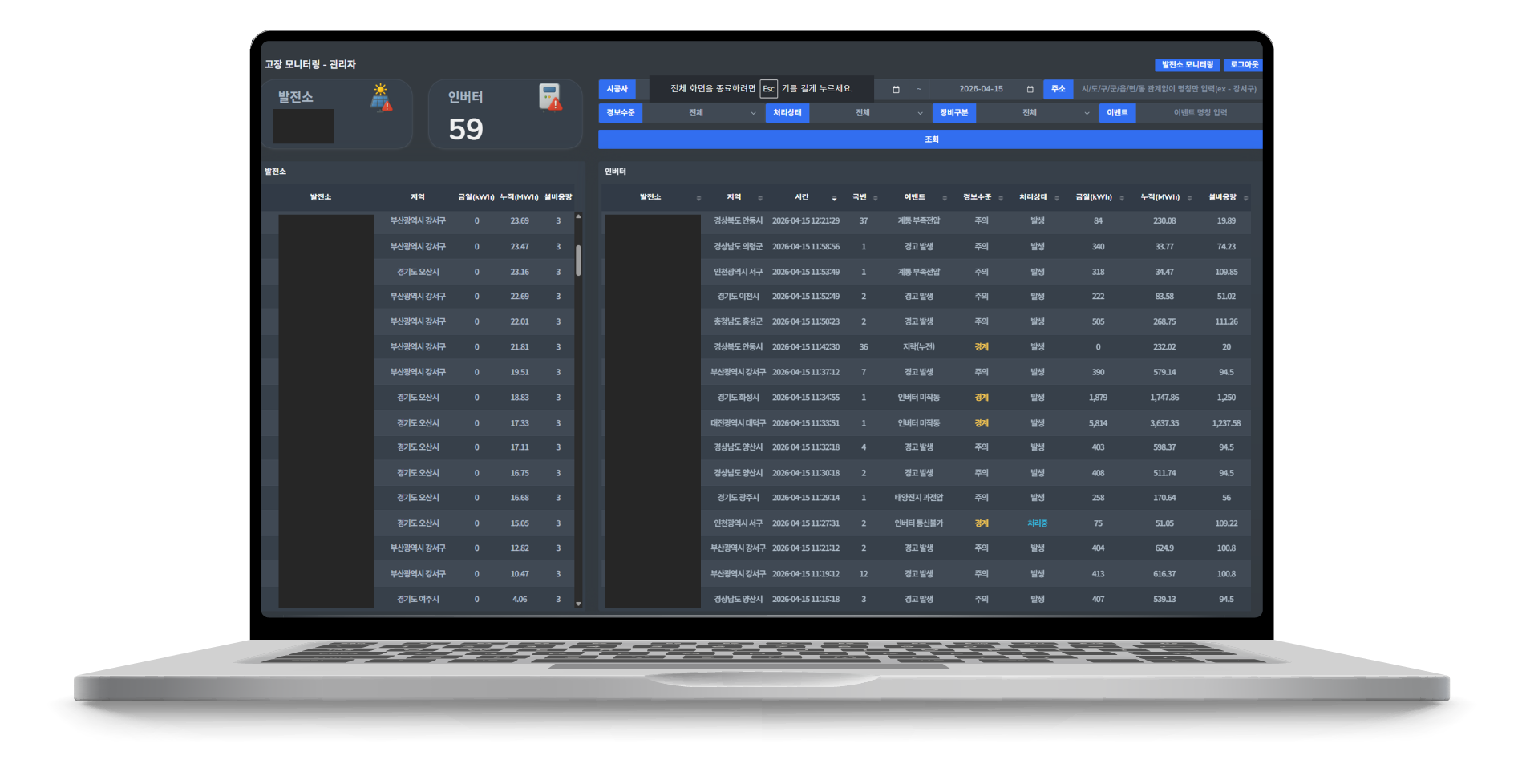Click the 주소 filter label button

click(1058, 89)
